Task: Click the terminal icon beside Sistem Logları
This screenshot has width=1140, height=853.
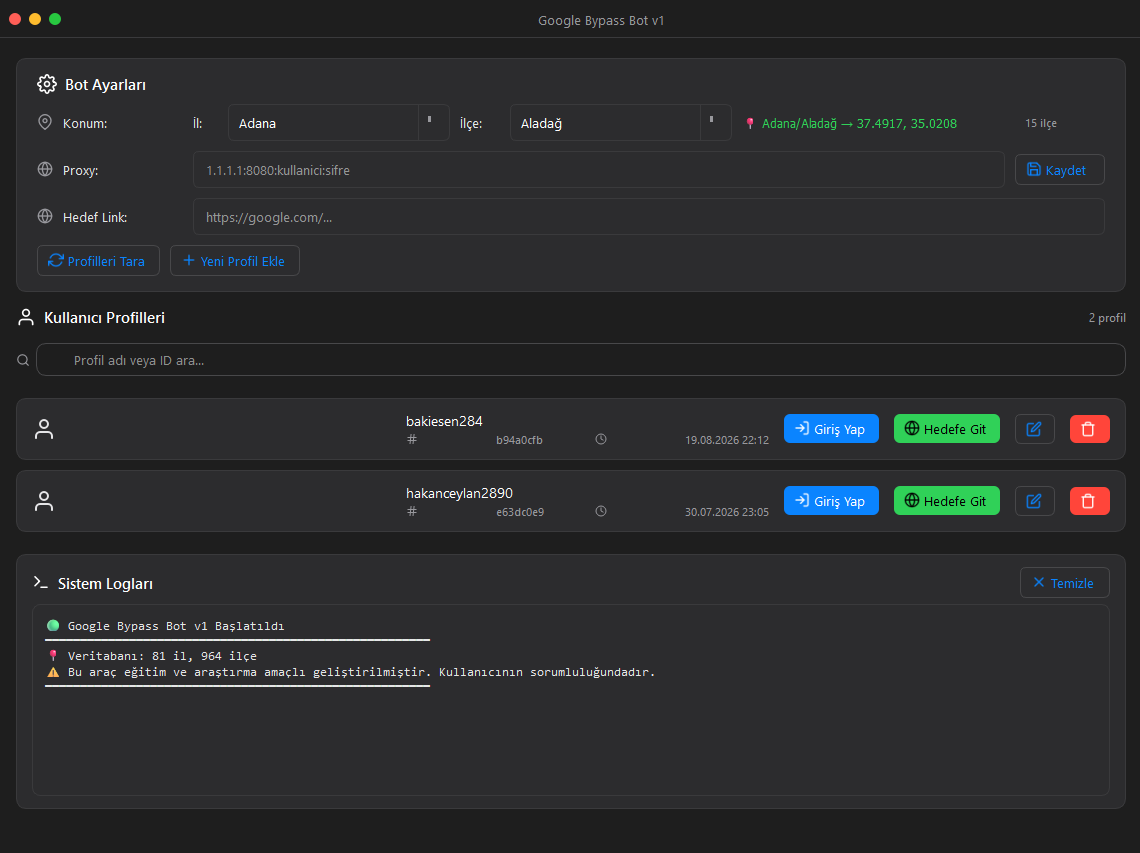Action: (41, 582)
